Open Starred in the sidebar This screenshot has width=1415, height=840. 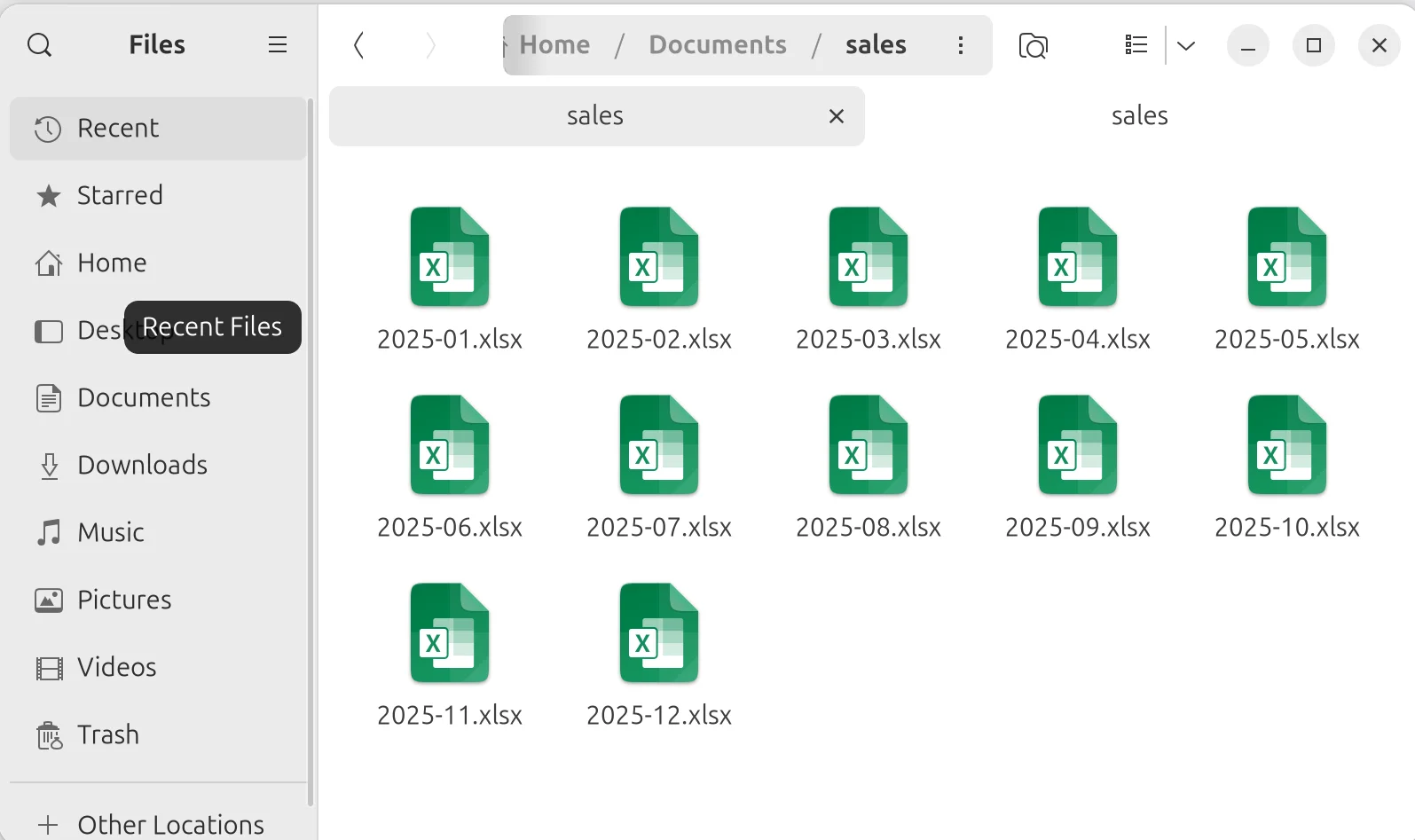click(158, 196)
